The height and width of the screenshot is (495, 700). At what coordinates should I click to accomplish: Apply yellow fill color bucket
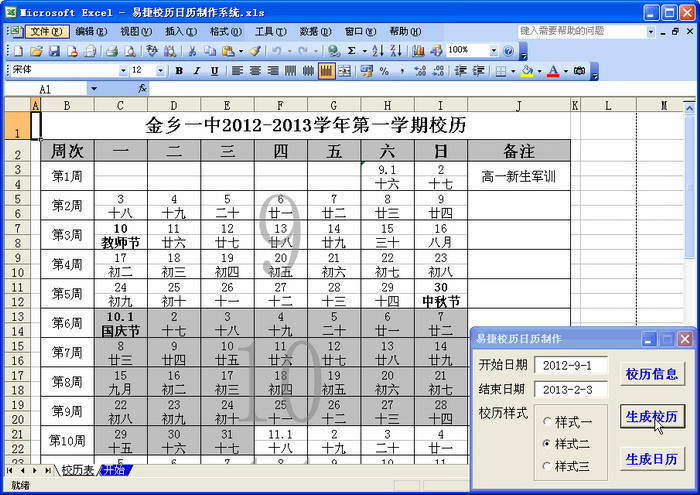point(528,71)
